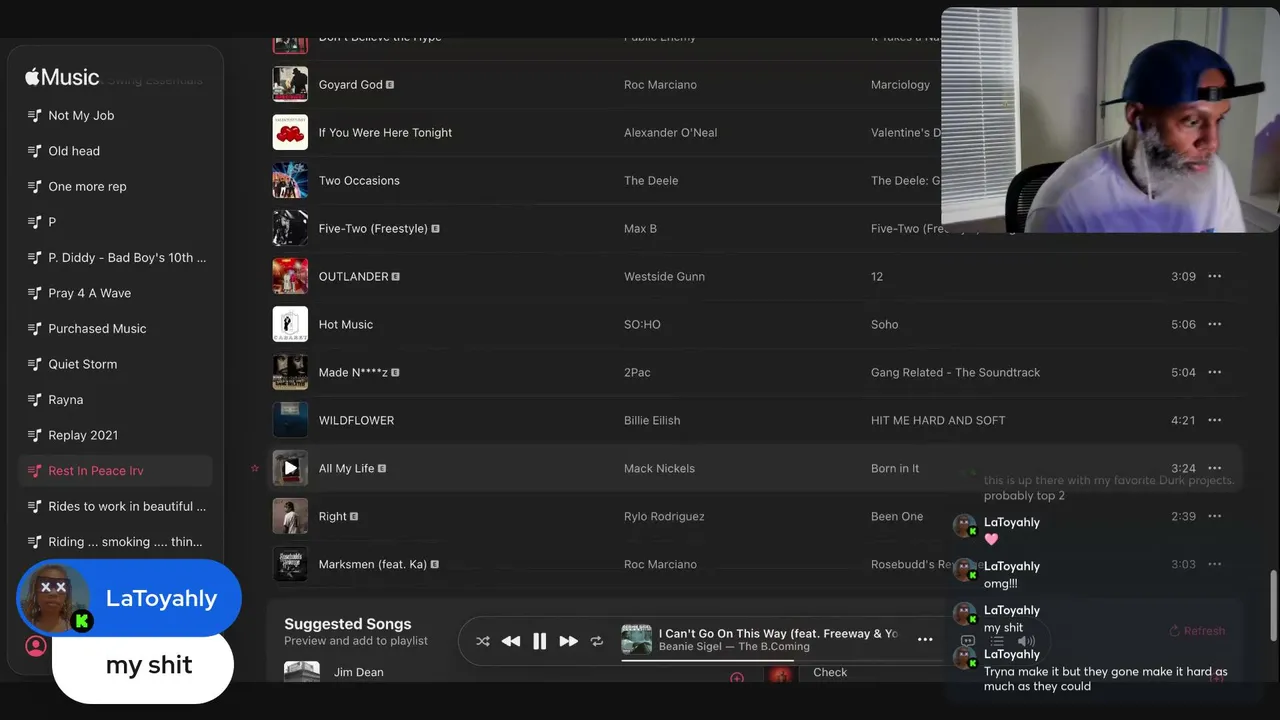Open more options for the playing track
The image size is (1280, 720).
coord(925,640)
